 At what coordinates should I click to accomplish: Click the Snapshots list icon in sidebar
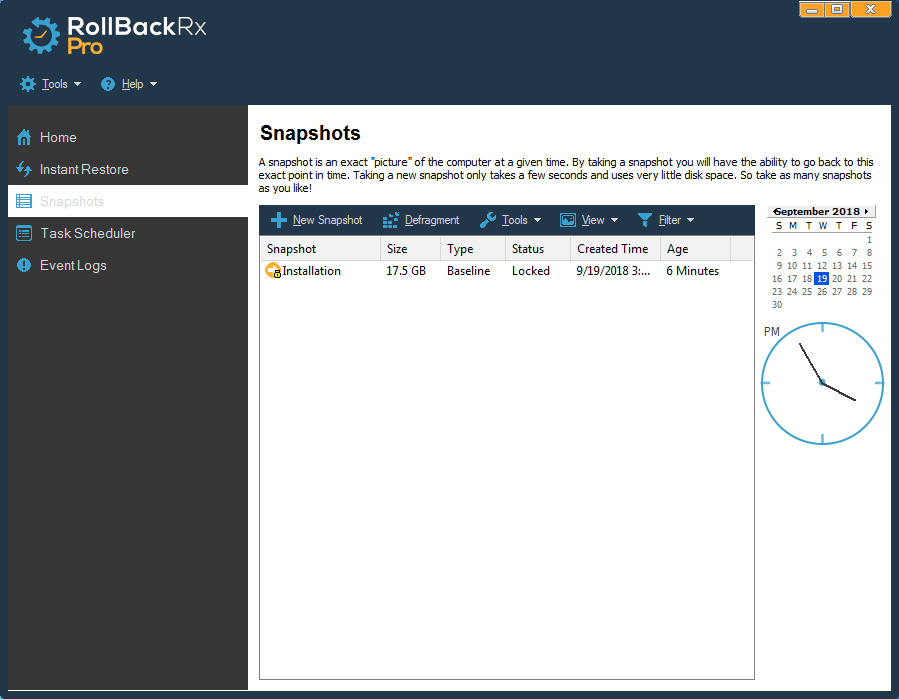[x=24, y=201]
